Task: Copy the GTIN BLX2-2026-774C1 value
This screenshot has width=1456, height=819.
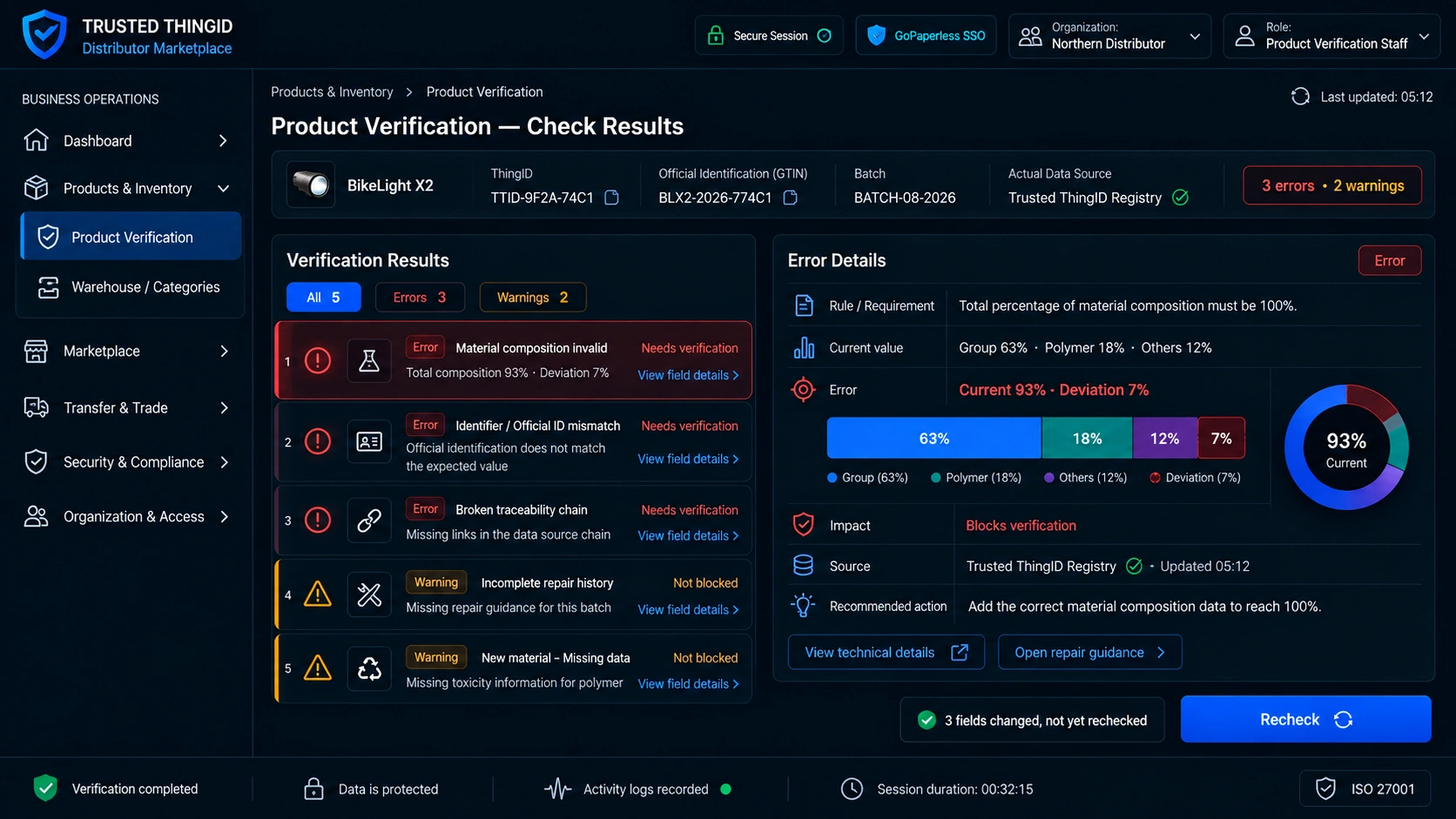Action: (x=791, y=198)
